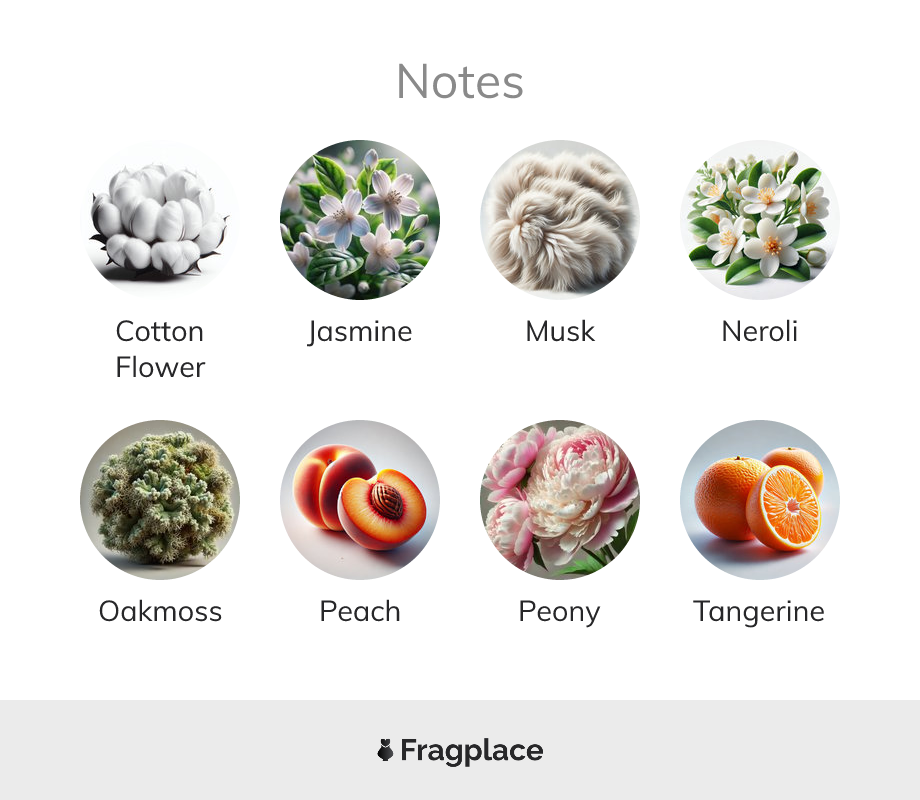Click the Jasmine text label
The image size is (920, 800).
coord(360,332)
